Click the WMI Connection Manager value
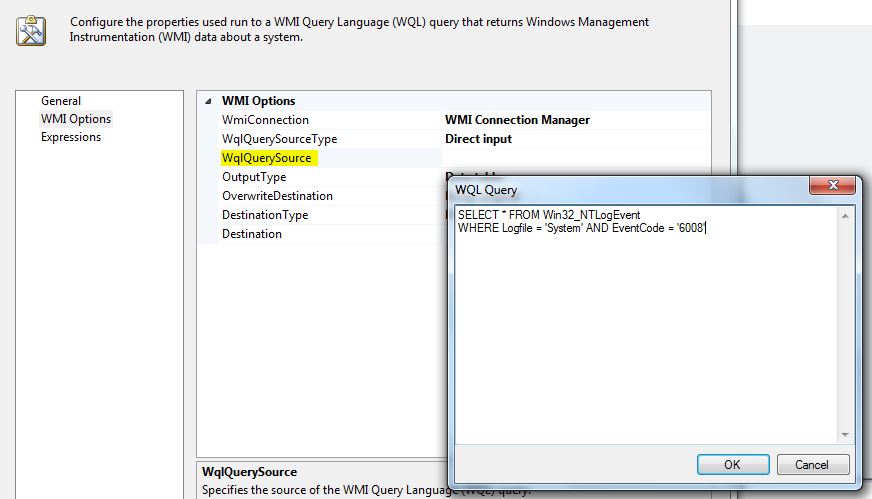 click(x=517, y=120)
